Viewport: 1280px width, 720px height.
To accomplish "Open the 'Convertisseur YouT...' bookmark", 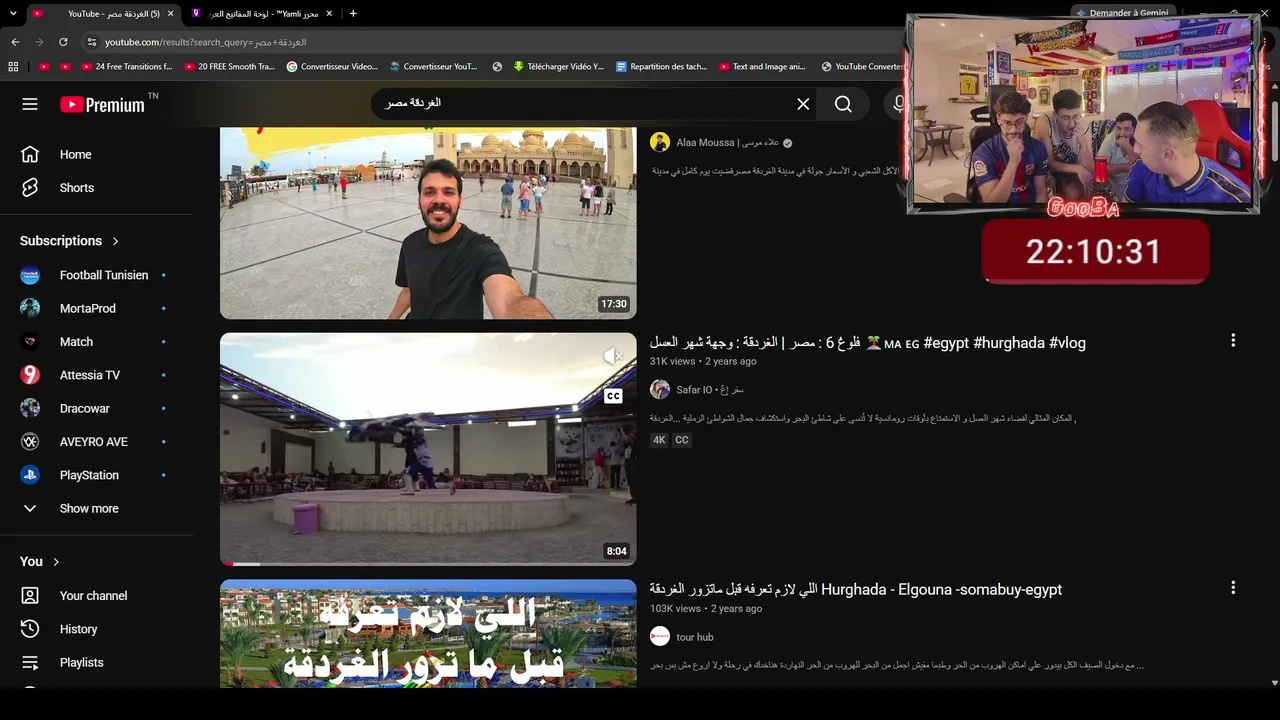I will pos(433,67).
